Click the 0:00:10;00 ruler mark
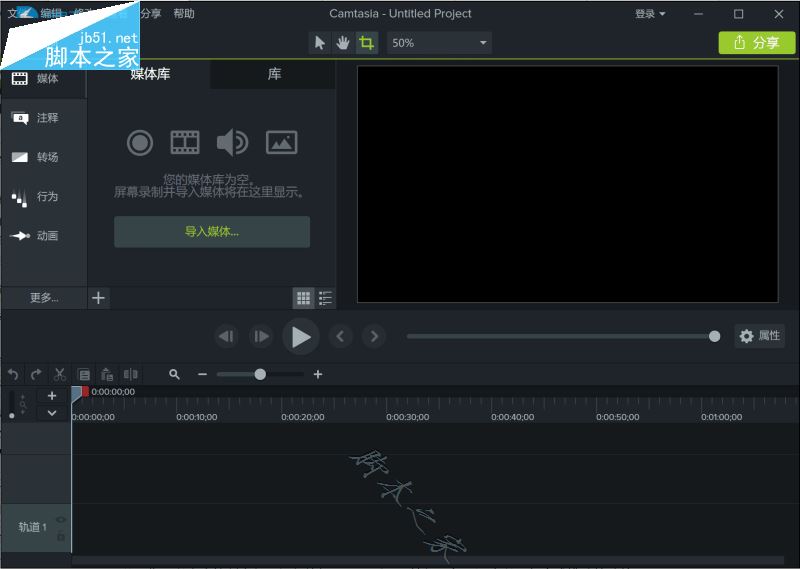This screenshot has height=569, width=800. pyautogui.click(x=196, y=417)
